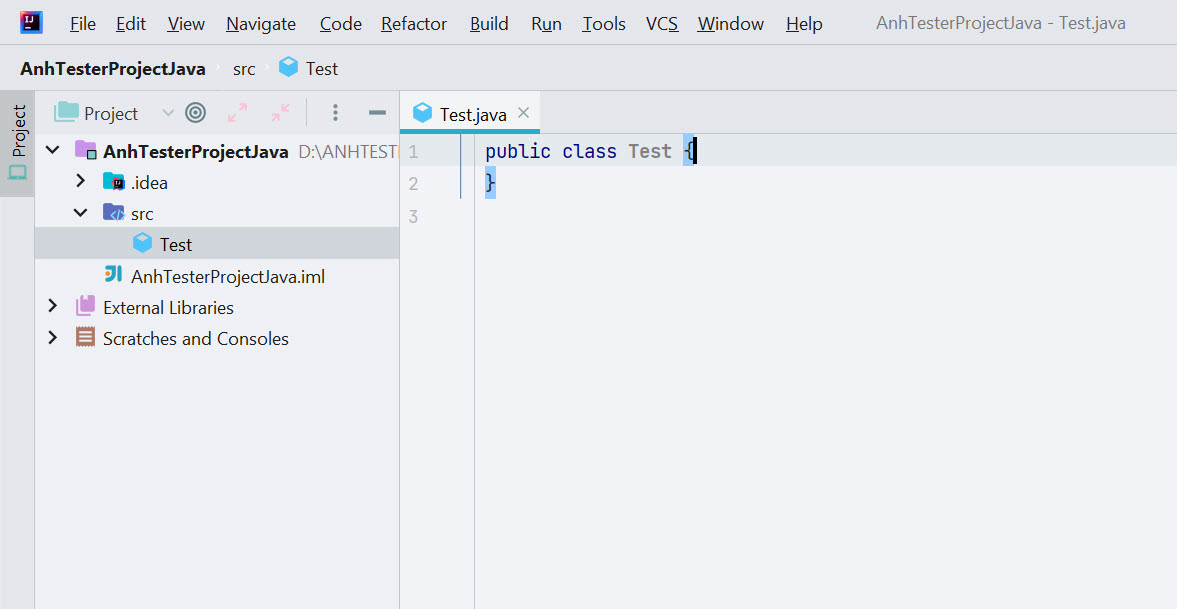Hide the Project panel with minus icon

point(377,113)
